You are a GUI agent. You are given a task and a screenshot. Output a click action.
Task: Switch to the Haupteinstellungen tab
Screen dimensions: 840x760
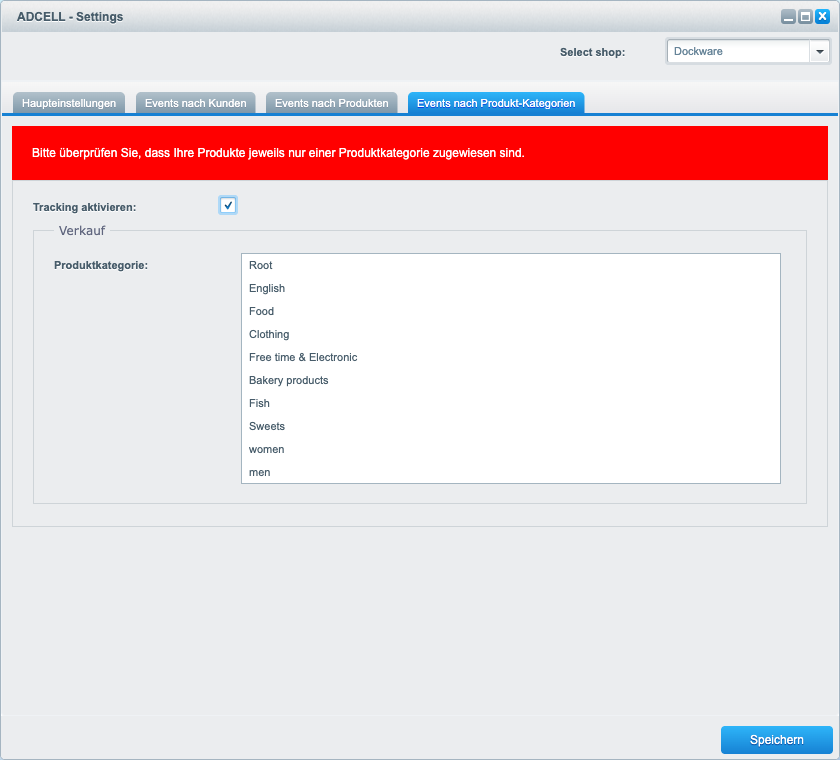pos(69,103)
